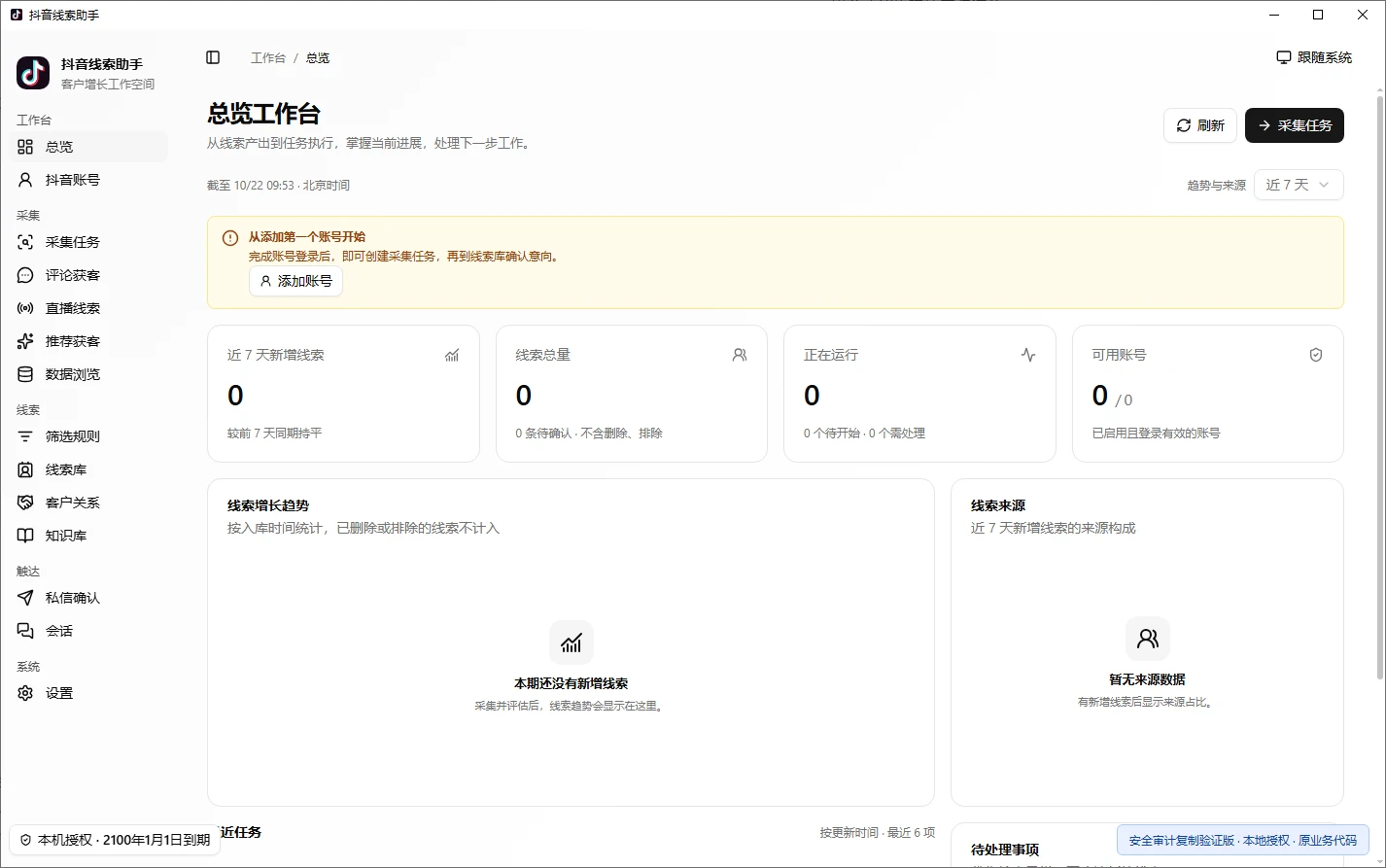
Task: Open the 近 7 天 range dropdown
Action: (1299, 185)
